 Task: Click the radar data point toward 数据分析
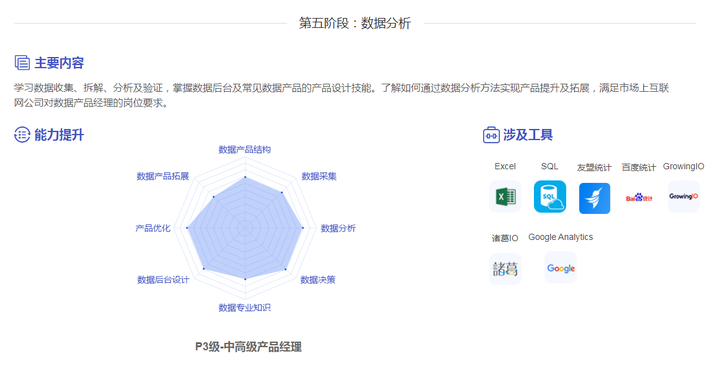pyautogui.click(x=302, y=228)
